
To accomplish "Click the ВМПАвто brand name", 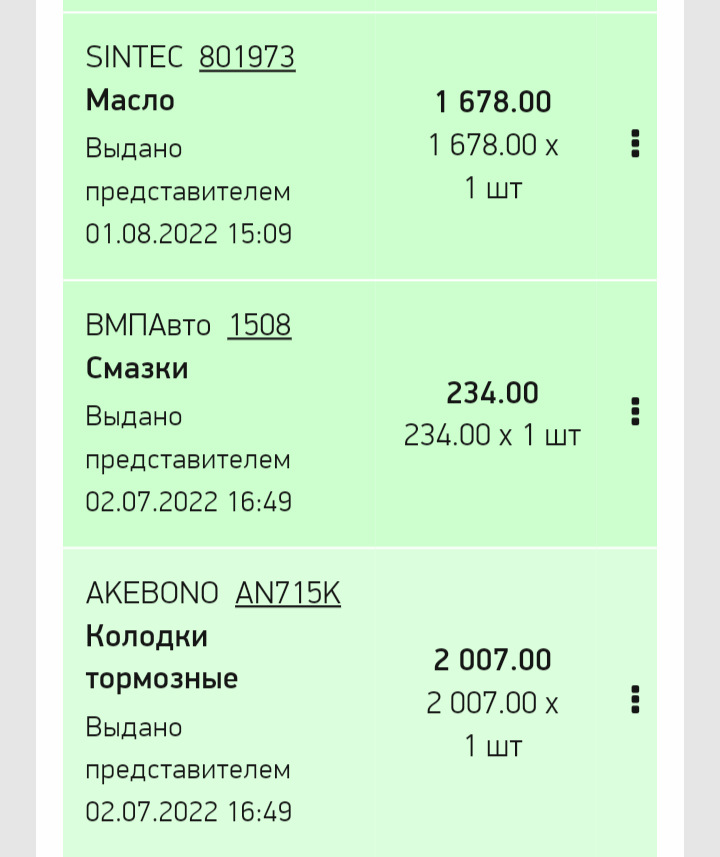I will click(149, 325).
